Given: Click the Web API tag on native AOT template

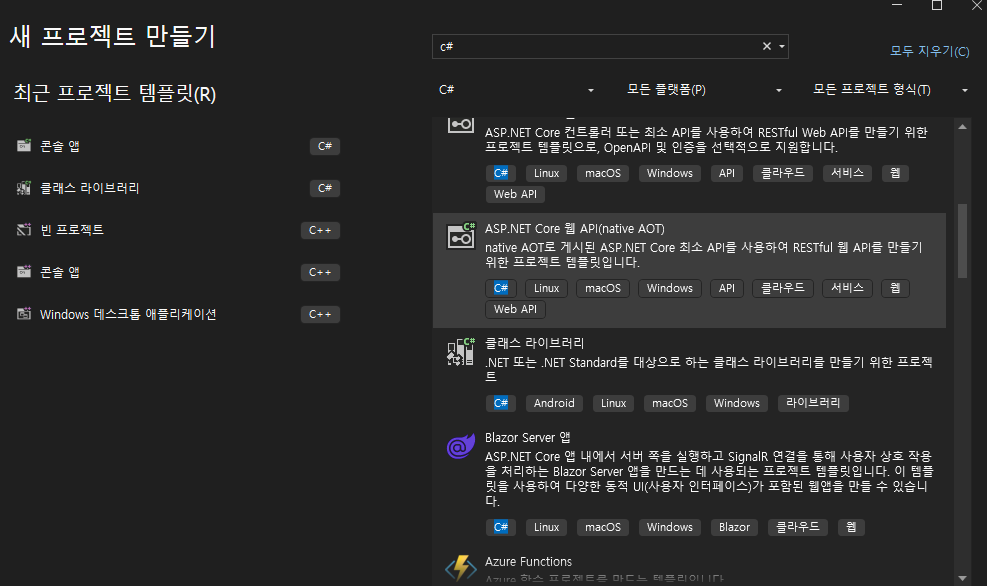Looking at the screenshot, I should pos(515,309).
